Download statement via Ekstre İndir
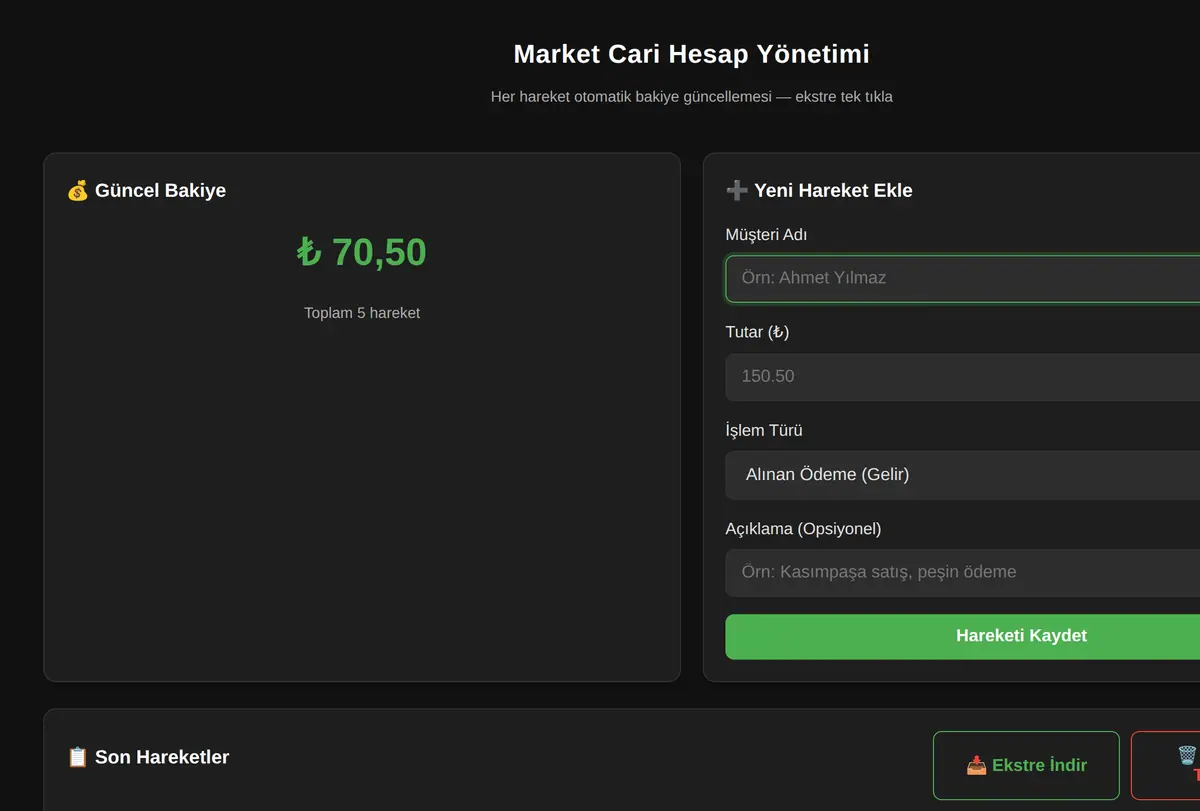Viewport: 1200px width, 811px height. click(x=1026, y=765)
